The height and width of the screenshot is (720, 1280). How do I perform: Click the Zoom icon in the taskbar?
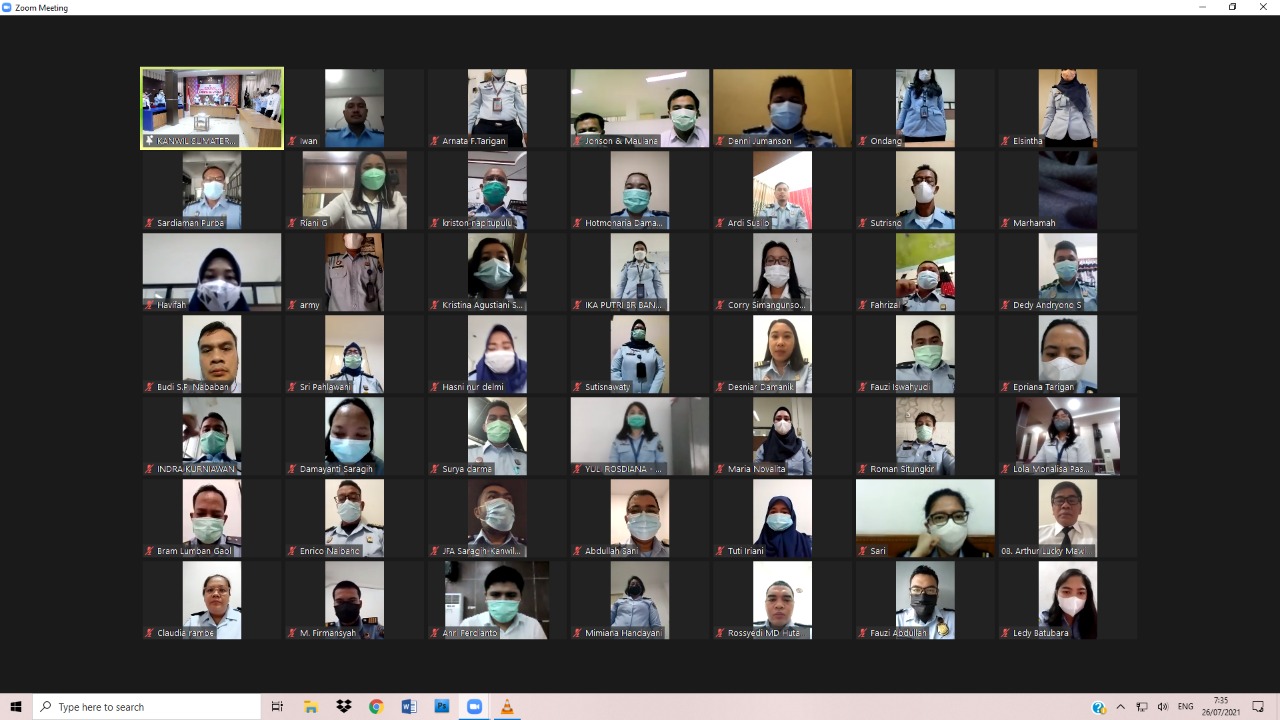(x=474, y=707)
